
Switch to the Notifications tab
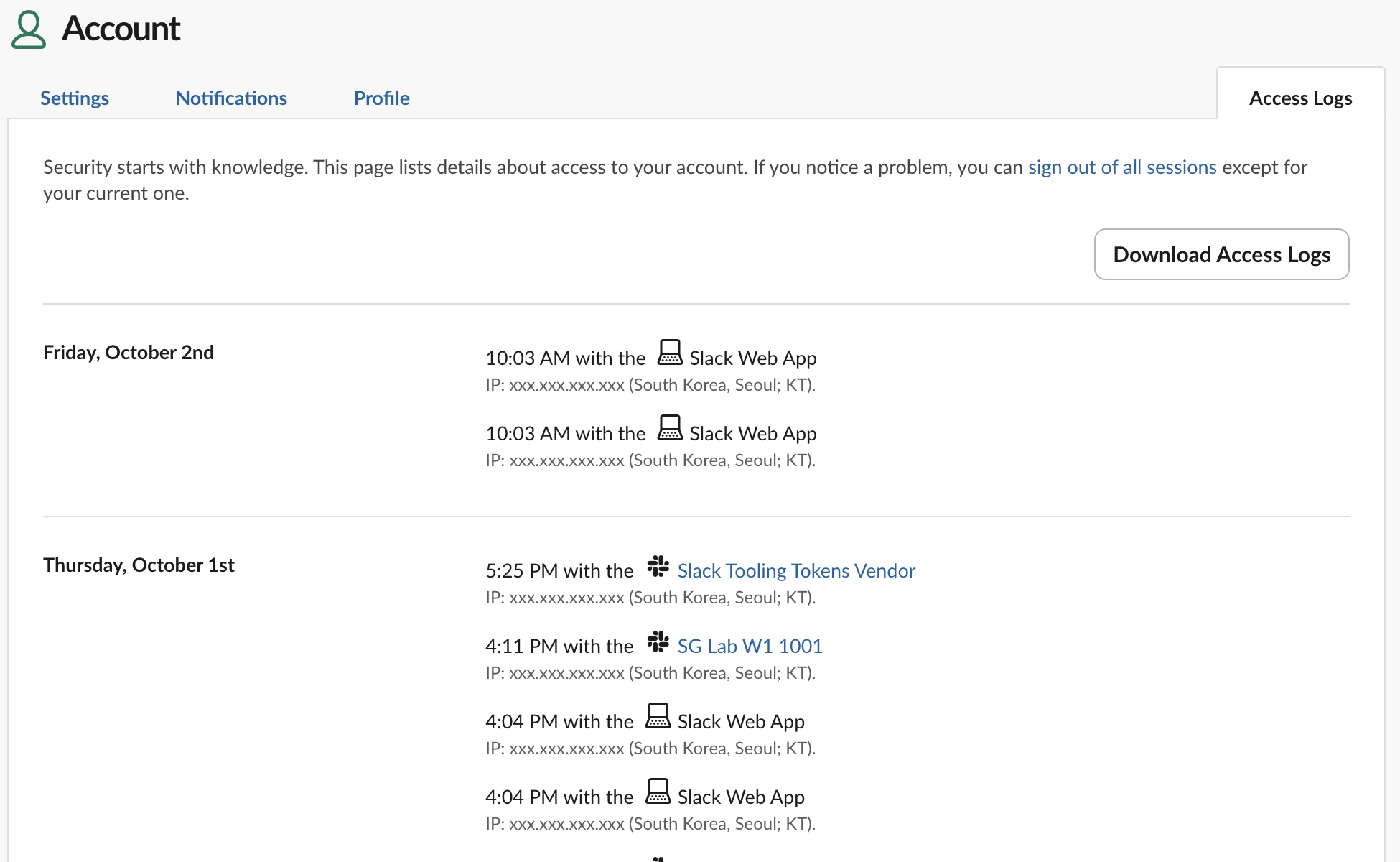pos(231,98)
